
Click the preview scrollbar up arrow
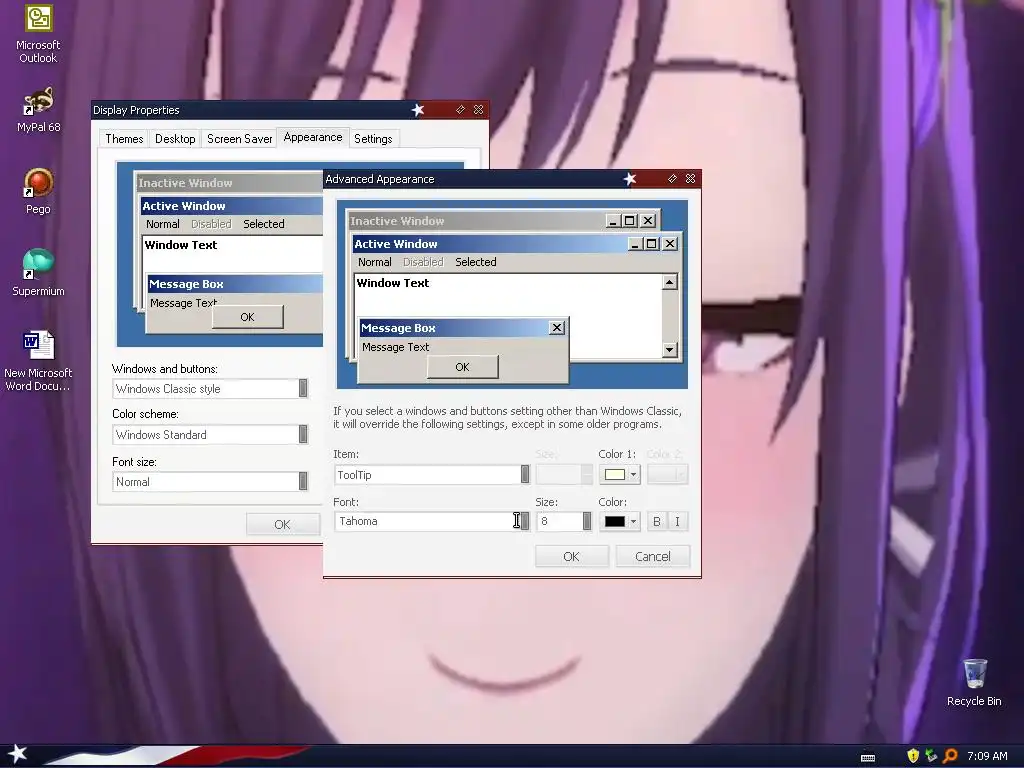[669, 282]
